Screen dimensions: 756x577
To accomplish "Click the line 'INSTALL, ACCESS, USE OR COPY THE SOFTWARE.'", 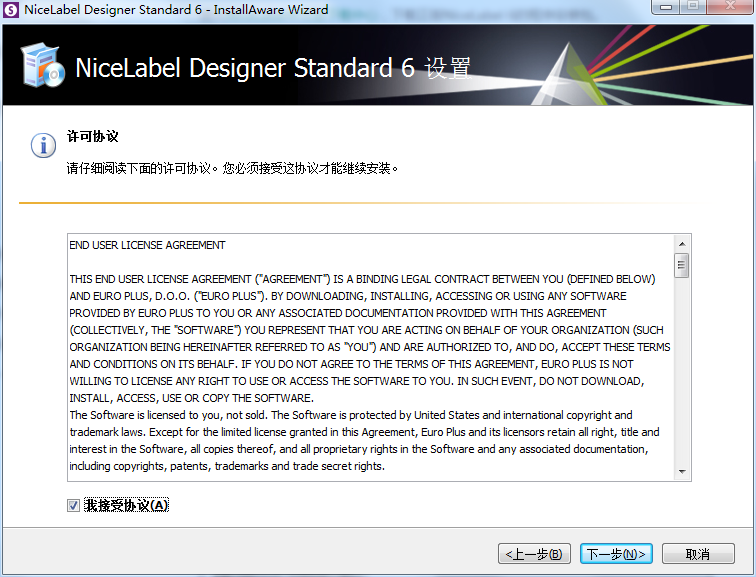I will [x=191, y=398].
